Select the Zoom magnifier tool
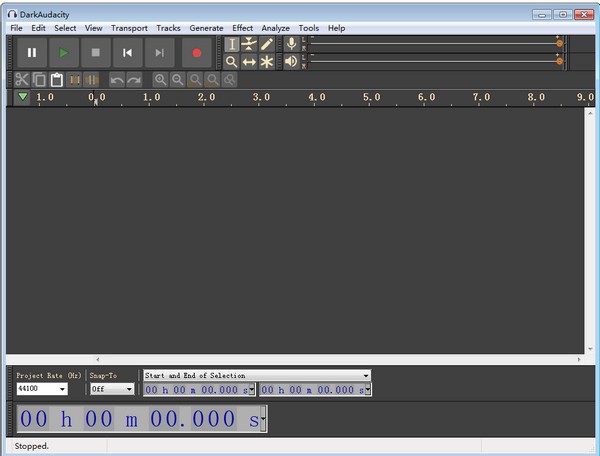This screenshot has height=456, width=600. [232, 62]
